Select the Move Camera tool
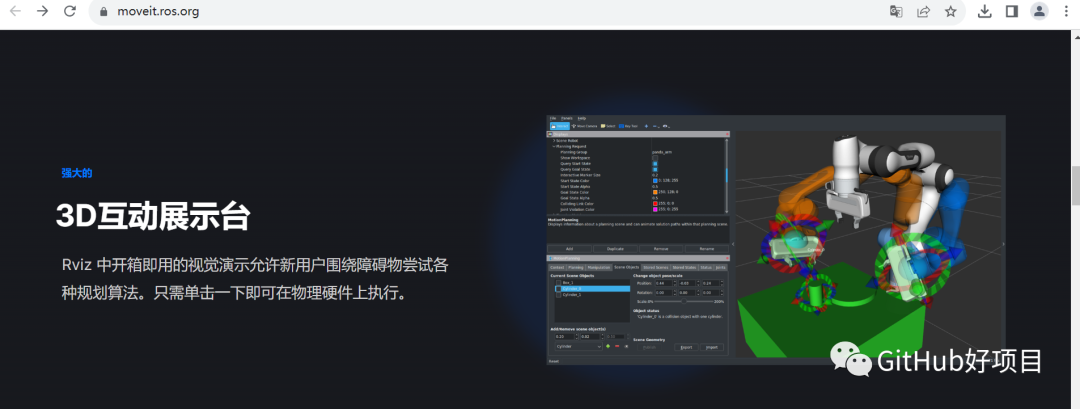Viewport: 1080px width, 409px height. [585, 126]
